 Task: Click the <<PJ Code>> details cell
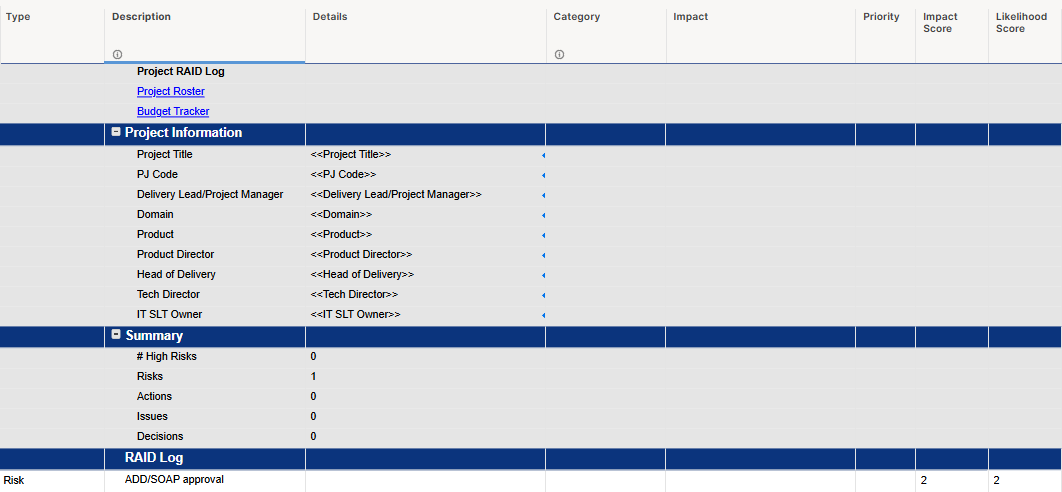426,174
